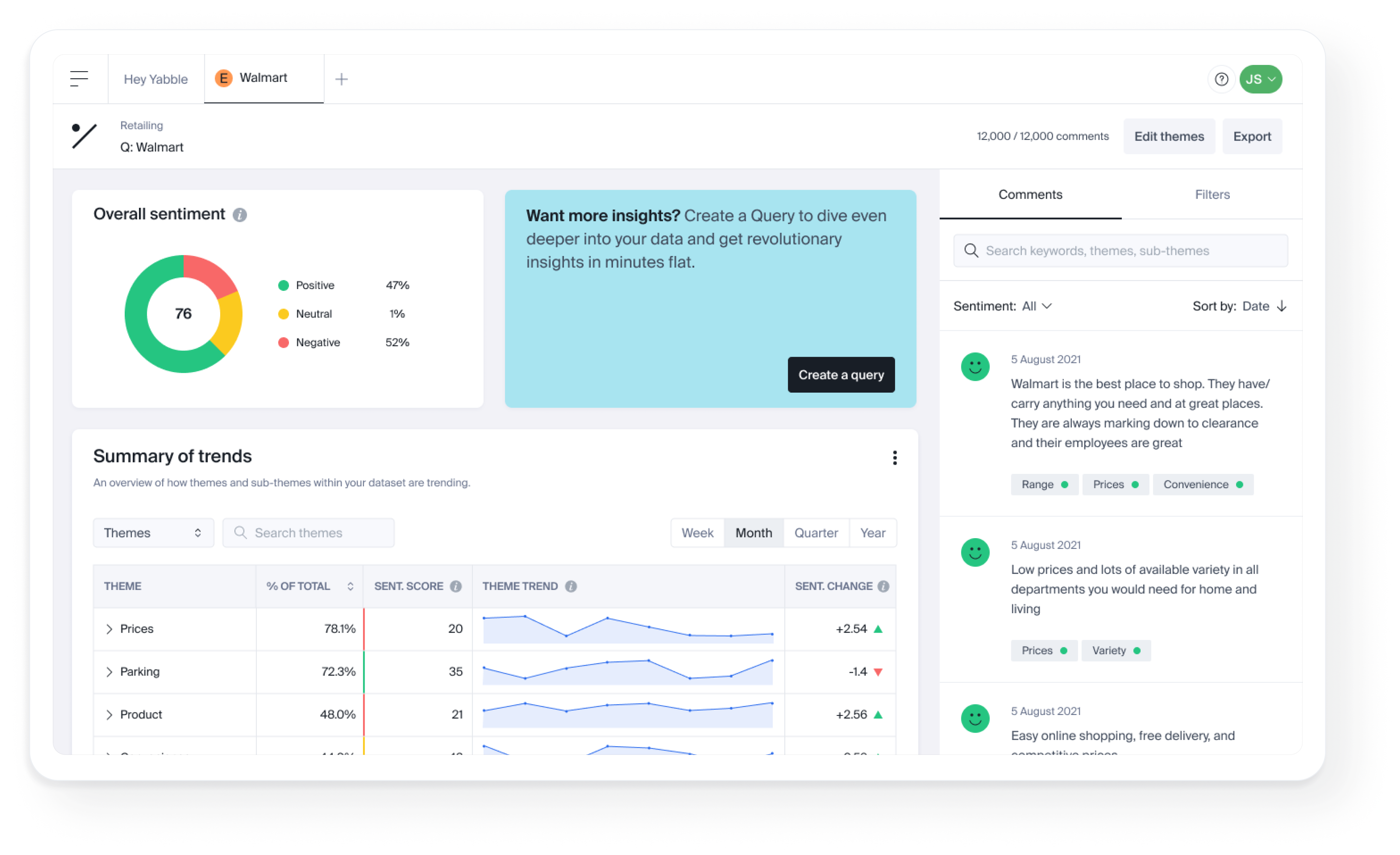
Task: Toggle % of Total column sort arrows
Action: (350, 586)
